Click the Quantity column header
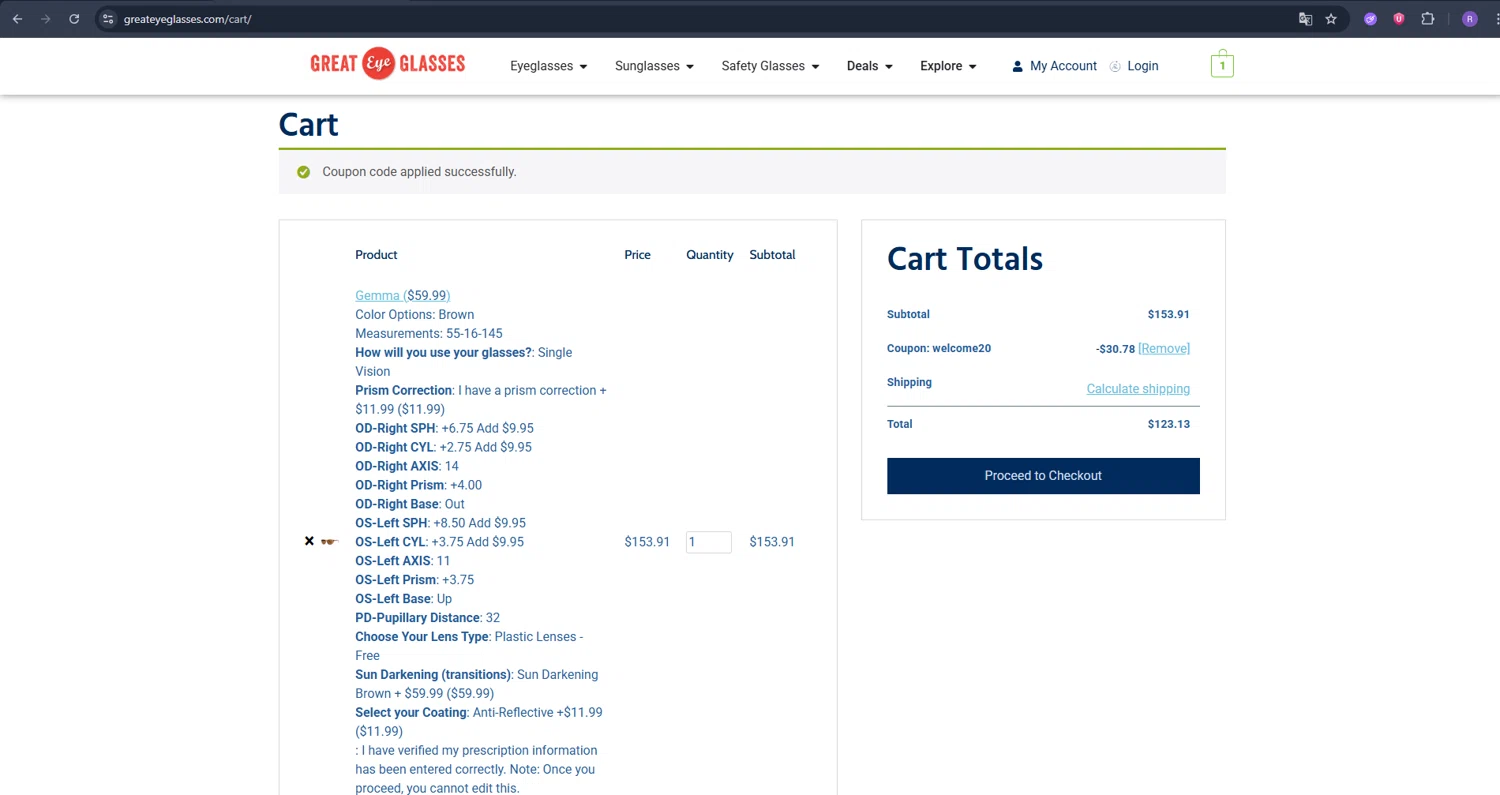This screenshot has height=795, width=1500. (x=710, y=255)
